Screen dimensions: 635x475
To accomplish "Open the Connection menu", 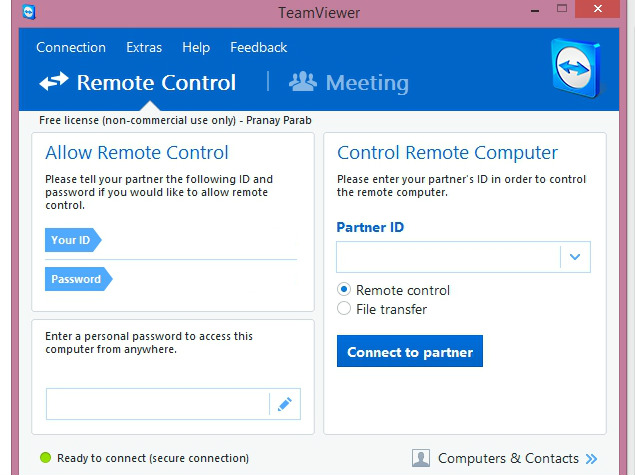I will [71, 47].
